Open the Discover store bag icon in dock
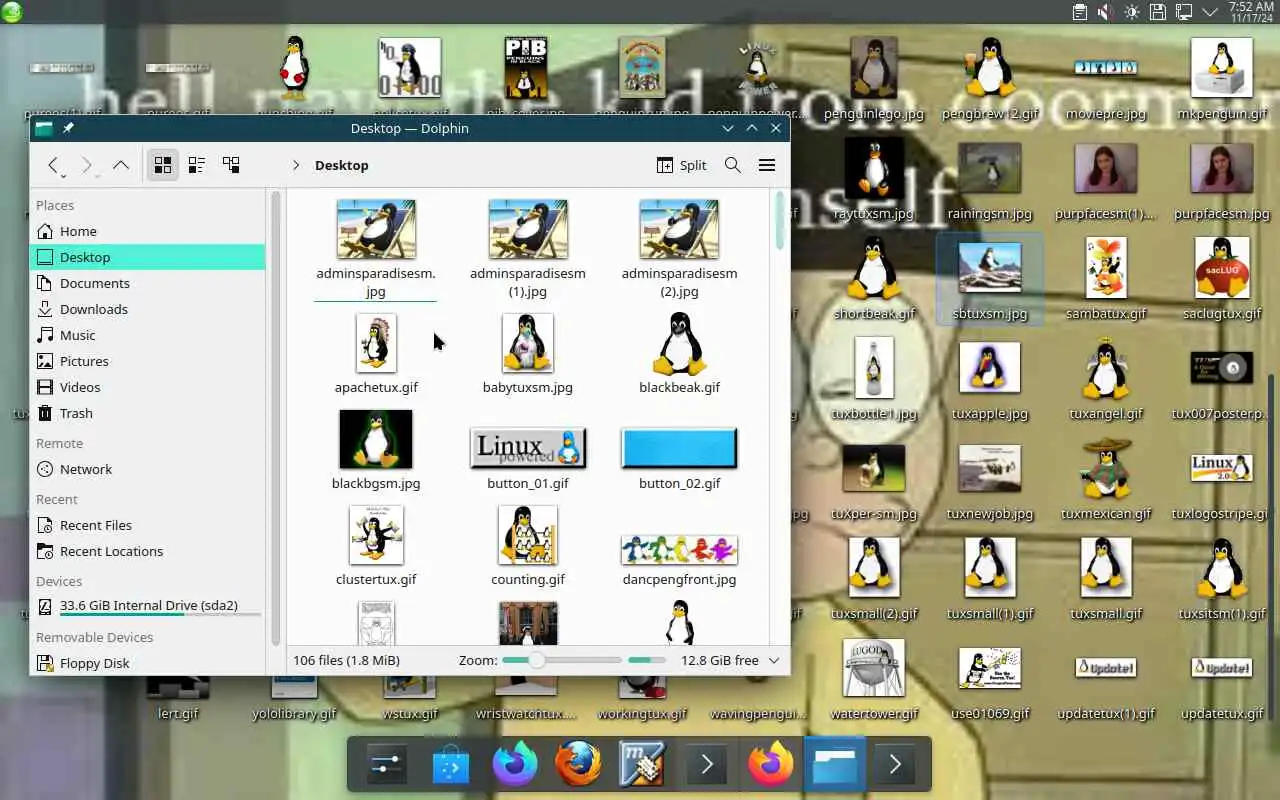 450,765
